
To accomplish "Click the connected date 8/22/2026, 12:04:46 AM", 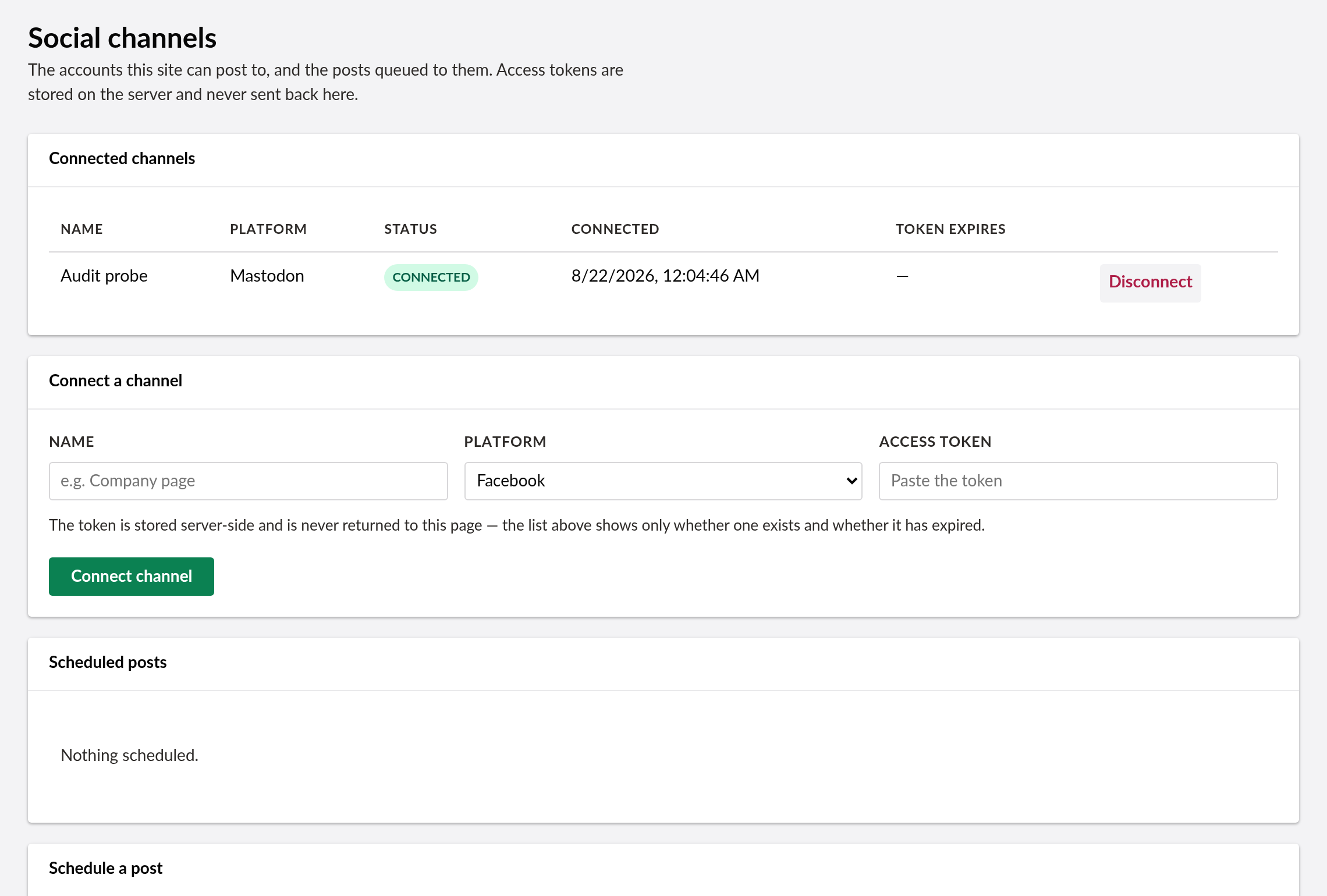I will (665, 276).
